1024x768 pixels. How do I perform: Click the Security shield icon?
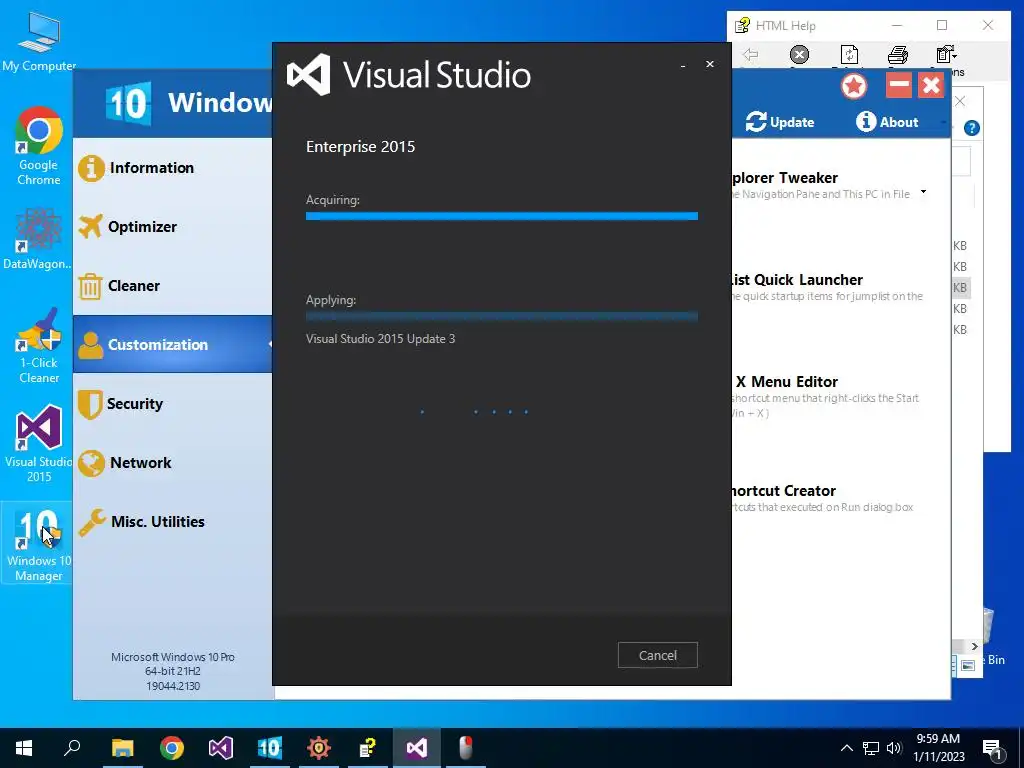[x=90, y=404]
